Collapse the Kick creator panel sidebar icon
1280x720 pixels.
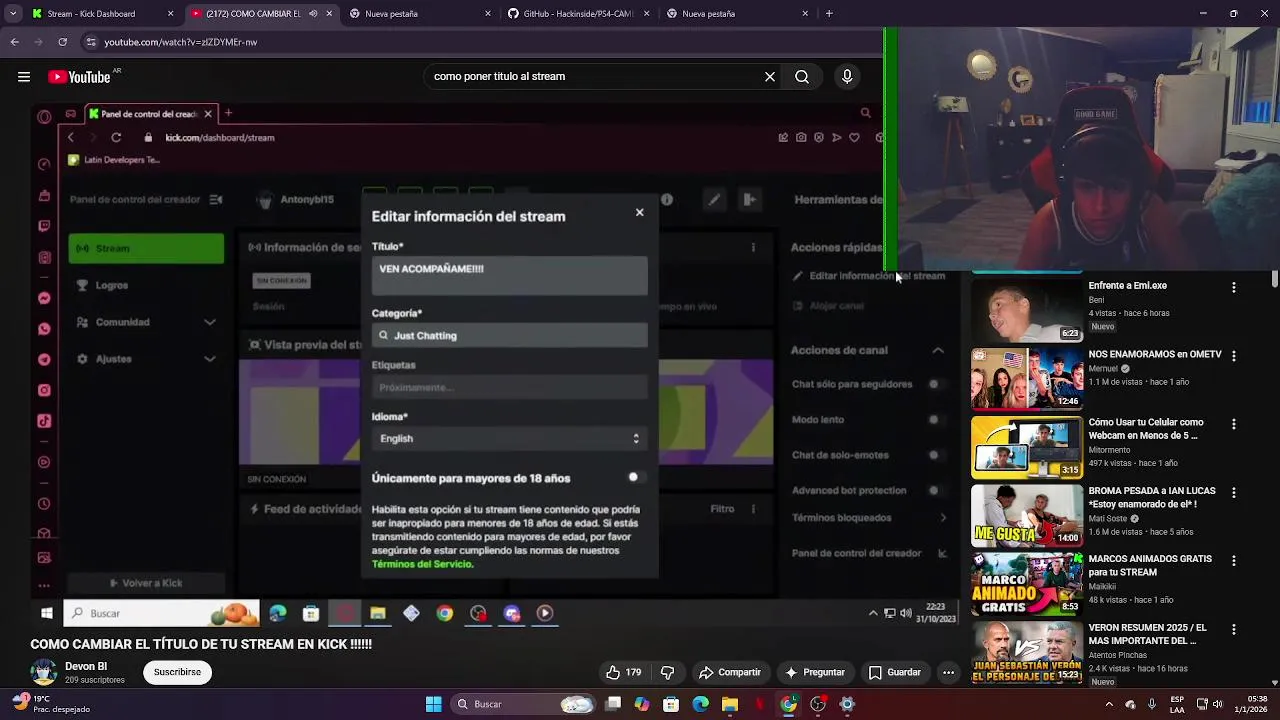coord(216,200)
